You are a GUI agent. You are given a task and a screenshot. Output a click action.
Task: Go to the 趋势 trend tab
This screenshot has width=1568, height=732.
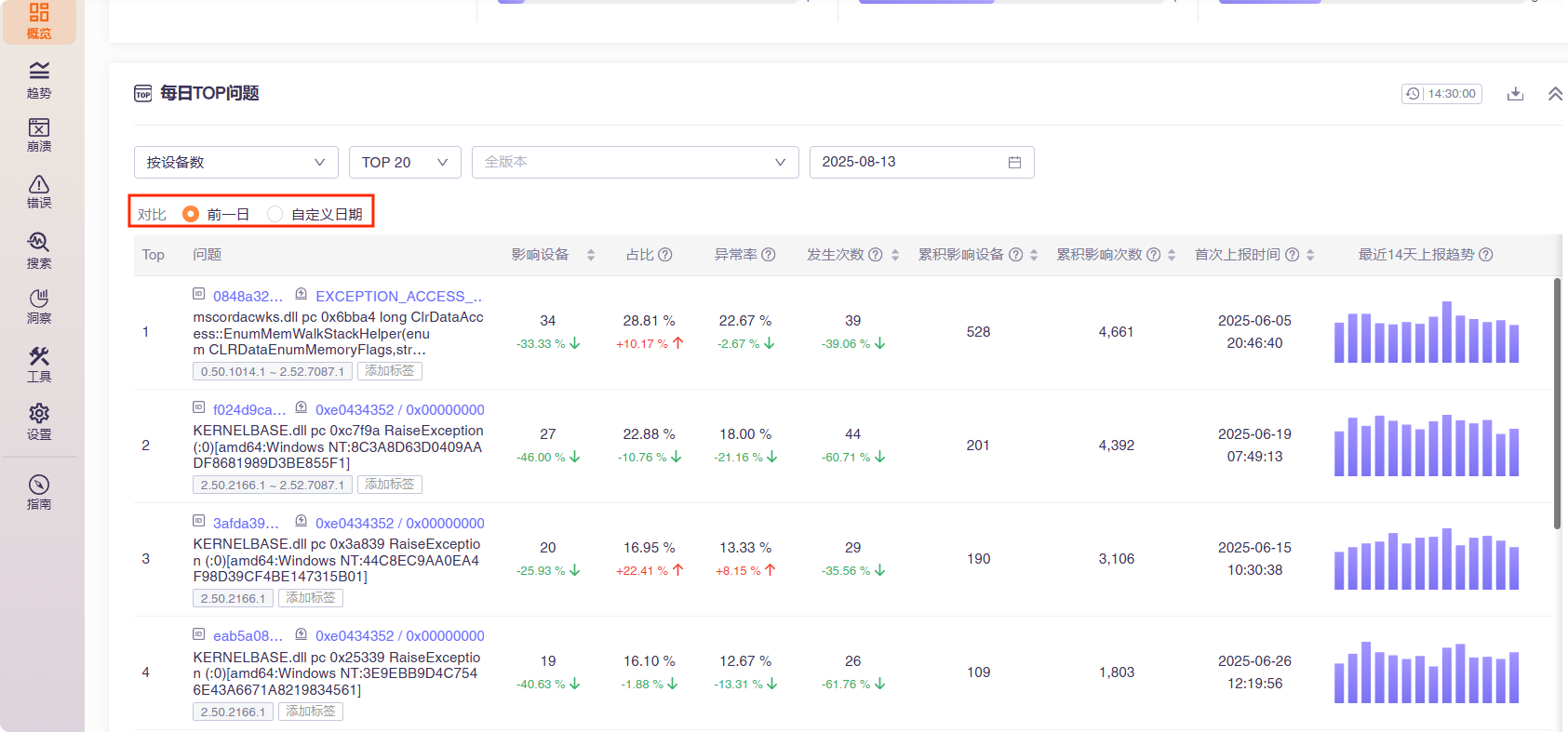point(39,80)
